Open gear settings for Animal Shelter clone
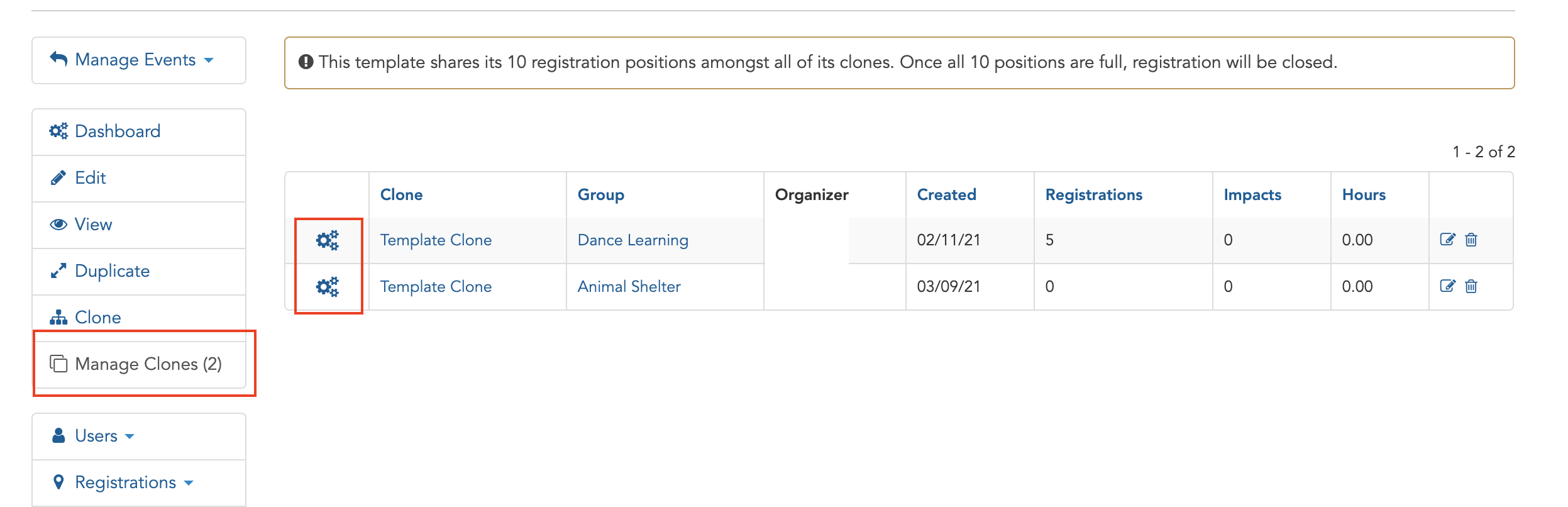This screenshot has width=1568, height=507. coord(327,287)
